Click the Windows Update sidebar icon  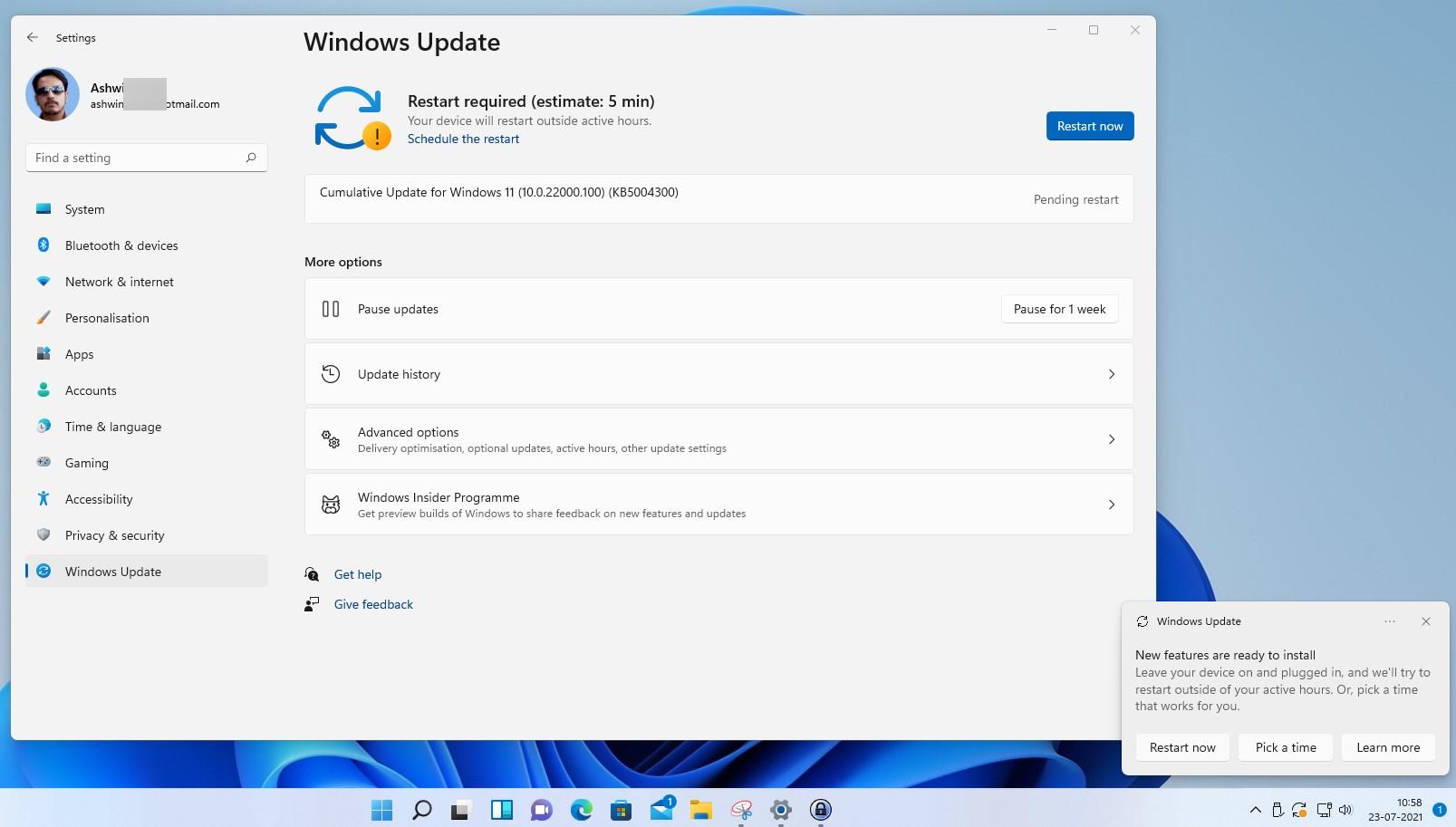click(43, 571)
